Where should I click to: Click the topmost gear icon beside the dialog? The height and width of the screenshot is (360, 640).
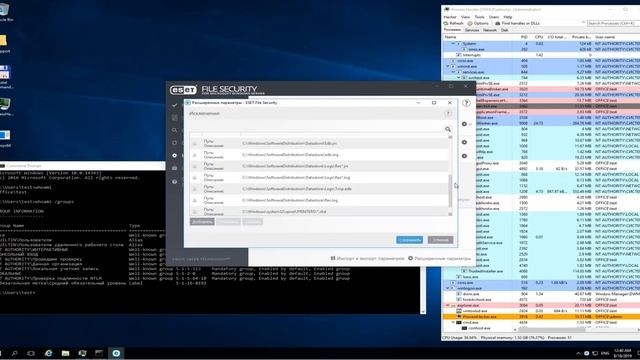coord(464,124)
